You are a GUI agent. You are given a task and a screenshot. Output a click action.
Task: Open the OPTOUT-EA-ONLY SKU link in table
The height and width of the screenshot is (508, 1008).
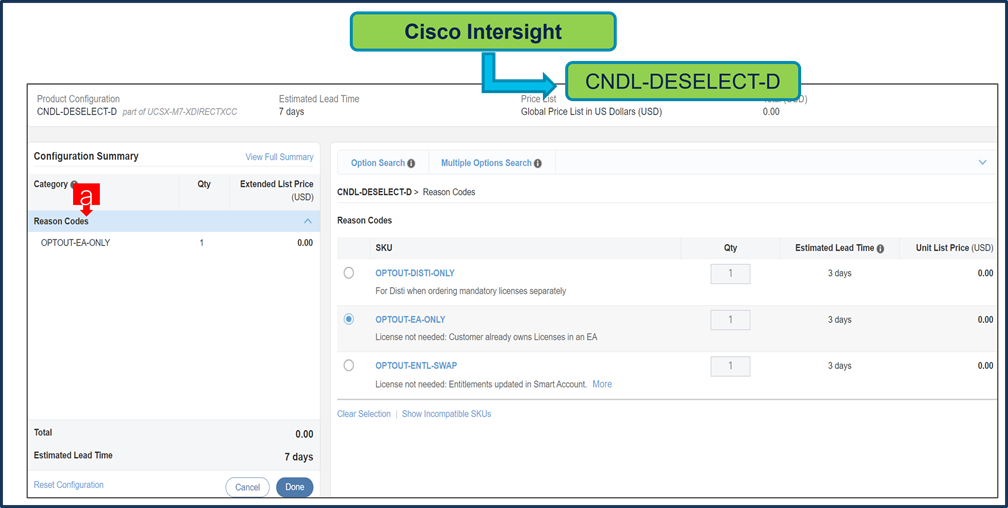[x=410, y=320]
